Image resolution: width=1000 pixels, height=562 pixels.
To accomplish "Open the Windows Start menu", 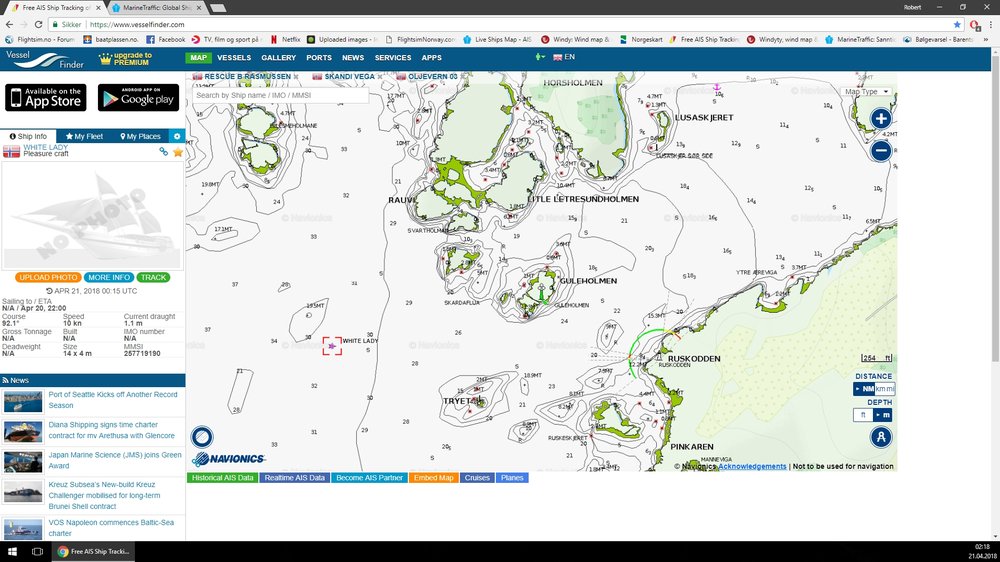I will tap(12, 551).
